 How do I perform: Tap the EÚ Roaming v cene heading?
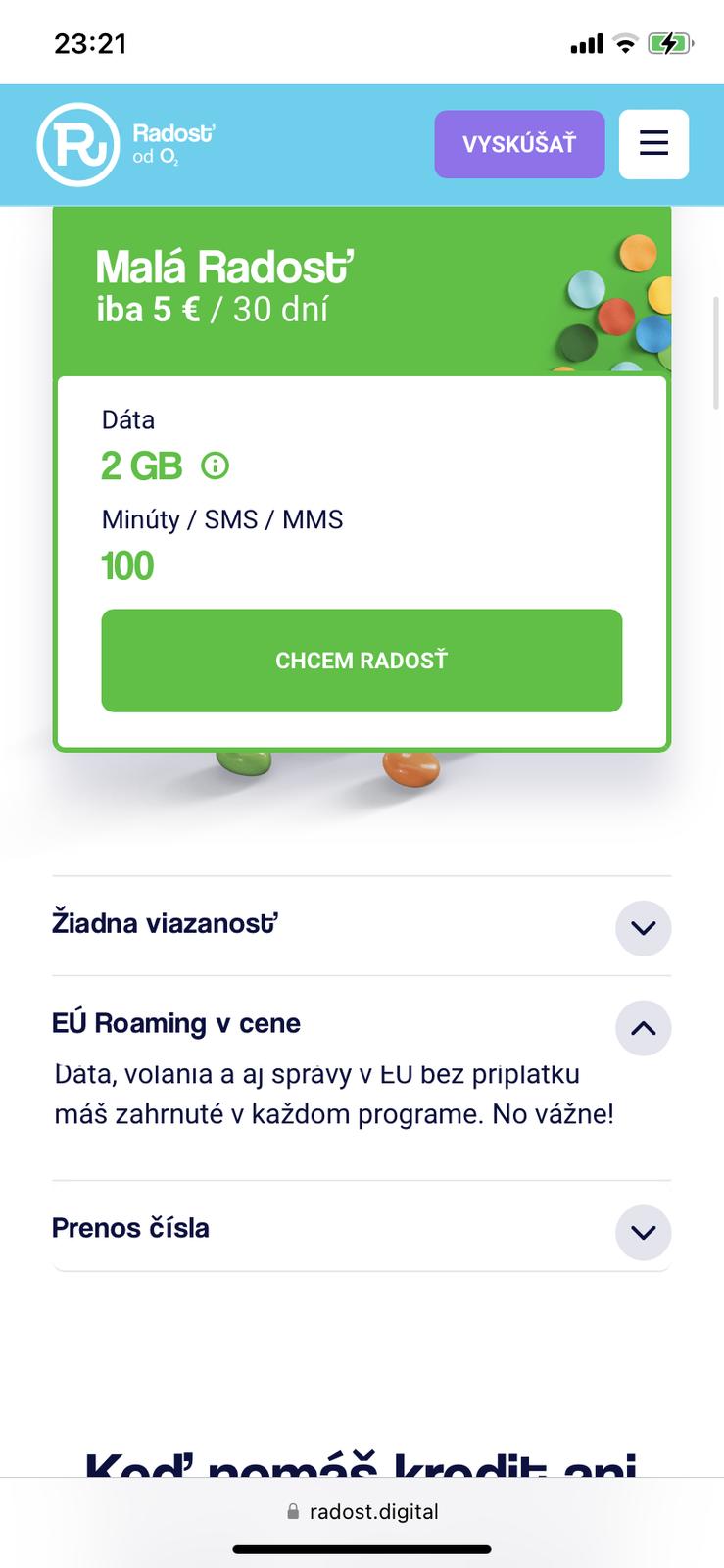[x=176, y=1023]
